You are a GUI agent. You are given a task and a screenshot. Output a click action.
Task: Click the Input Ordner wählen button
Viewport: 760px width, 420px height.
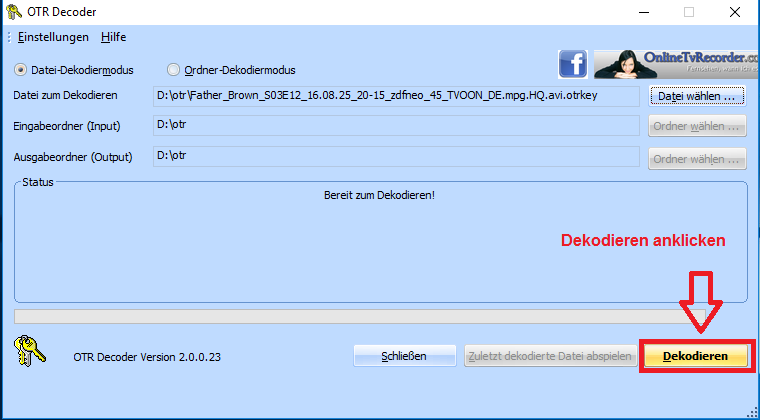coord(698,127)
